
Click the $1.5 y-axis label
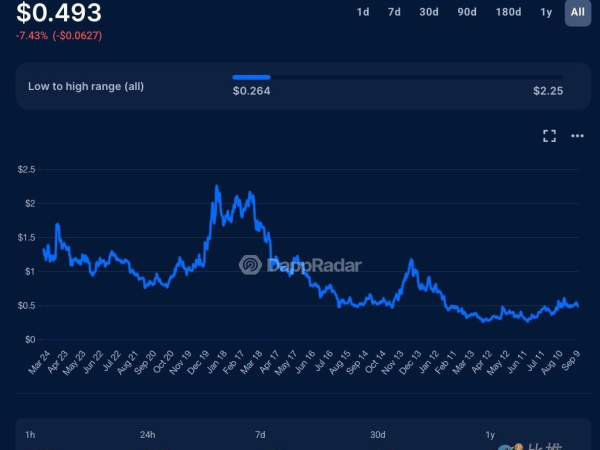pos(26,238)
